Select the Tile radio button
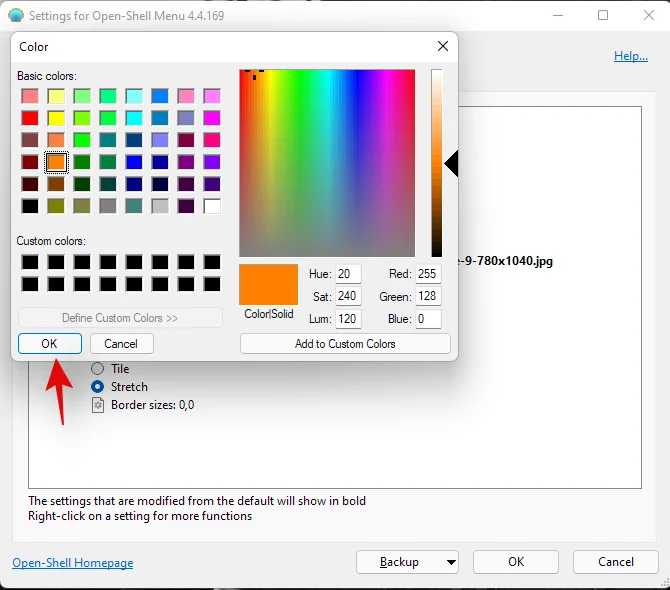 pos(98,369)
